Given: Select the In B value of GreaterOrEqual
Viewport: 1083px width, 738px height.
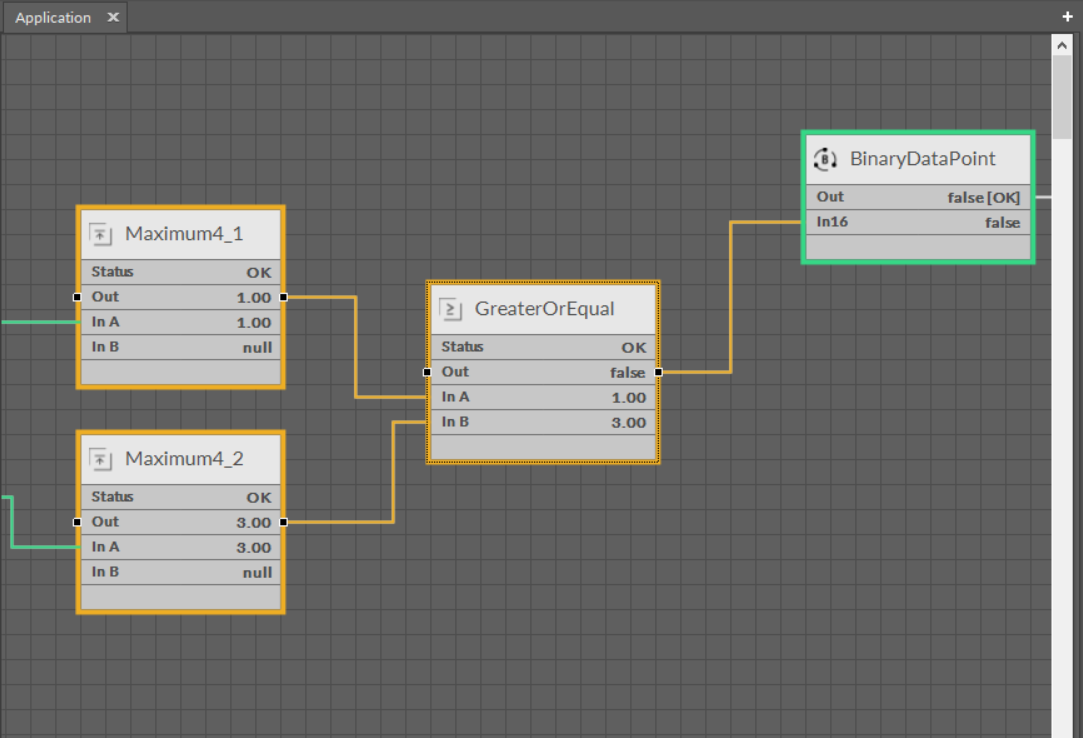Looking at the screenshot, I should [628, 423].
